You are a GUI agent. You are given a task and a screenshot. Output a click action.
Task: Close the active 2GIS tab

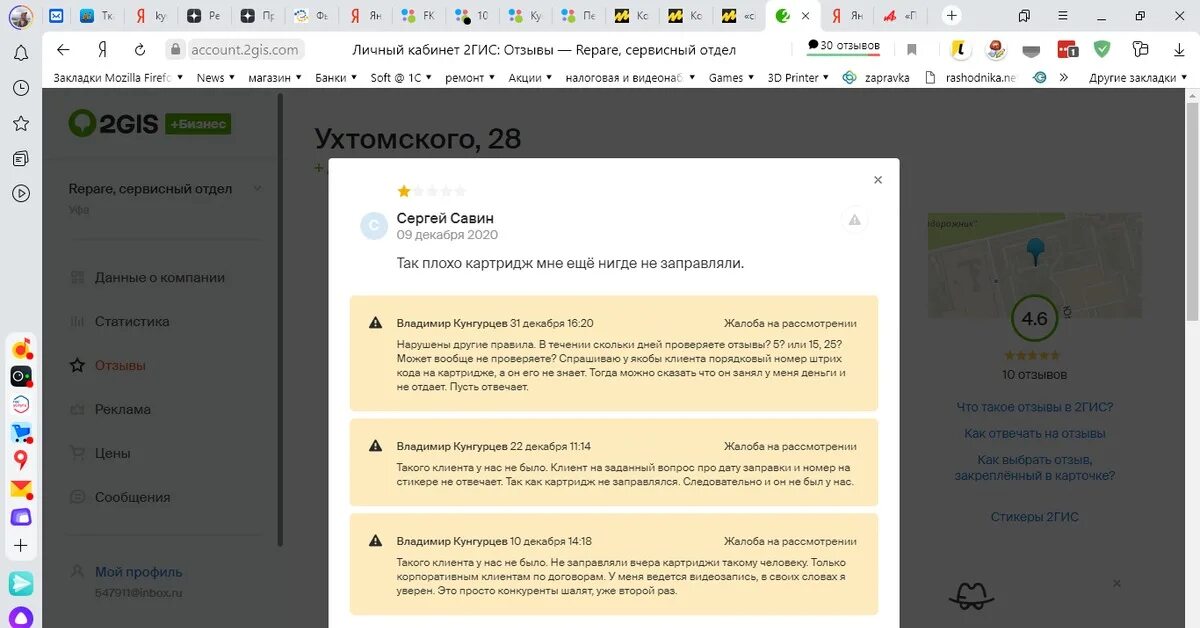tap(805, 16)
